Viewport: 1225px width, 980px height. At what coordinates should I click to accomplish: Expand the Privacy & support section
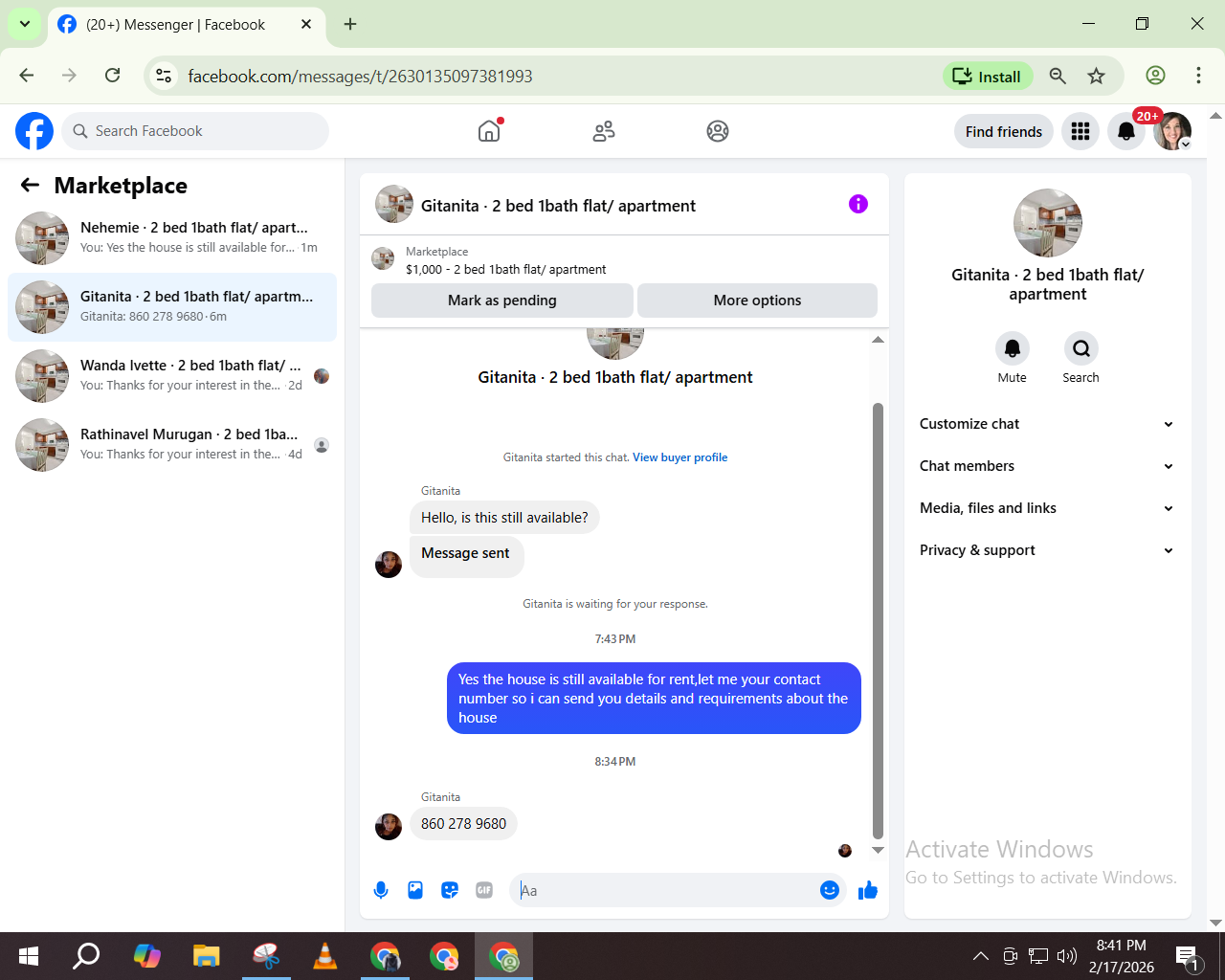click(x=1047, y=550)
